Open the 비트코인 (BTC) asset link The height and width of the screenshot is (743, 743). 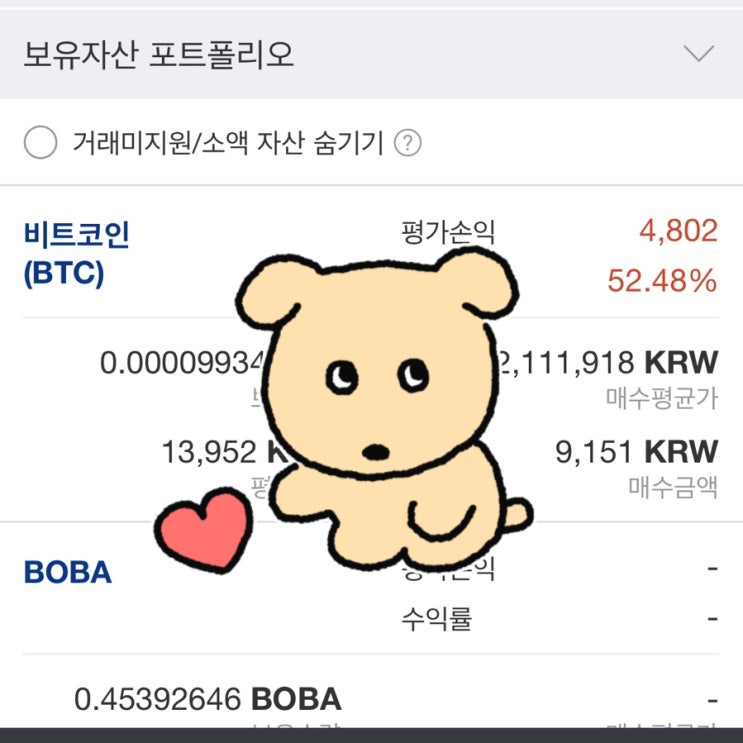coord(76,254)
